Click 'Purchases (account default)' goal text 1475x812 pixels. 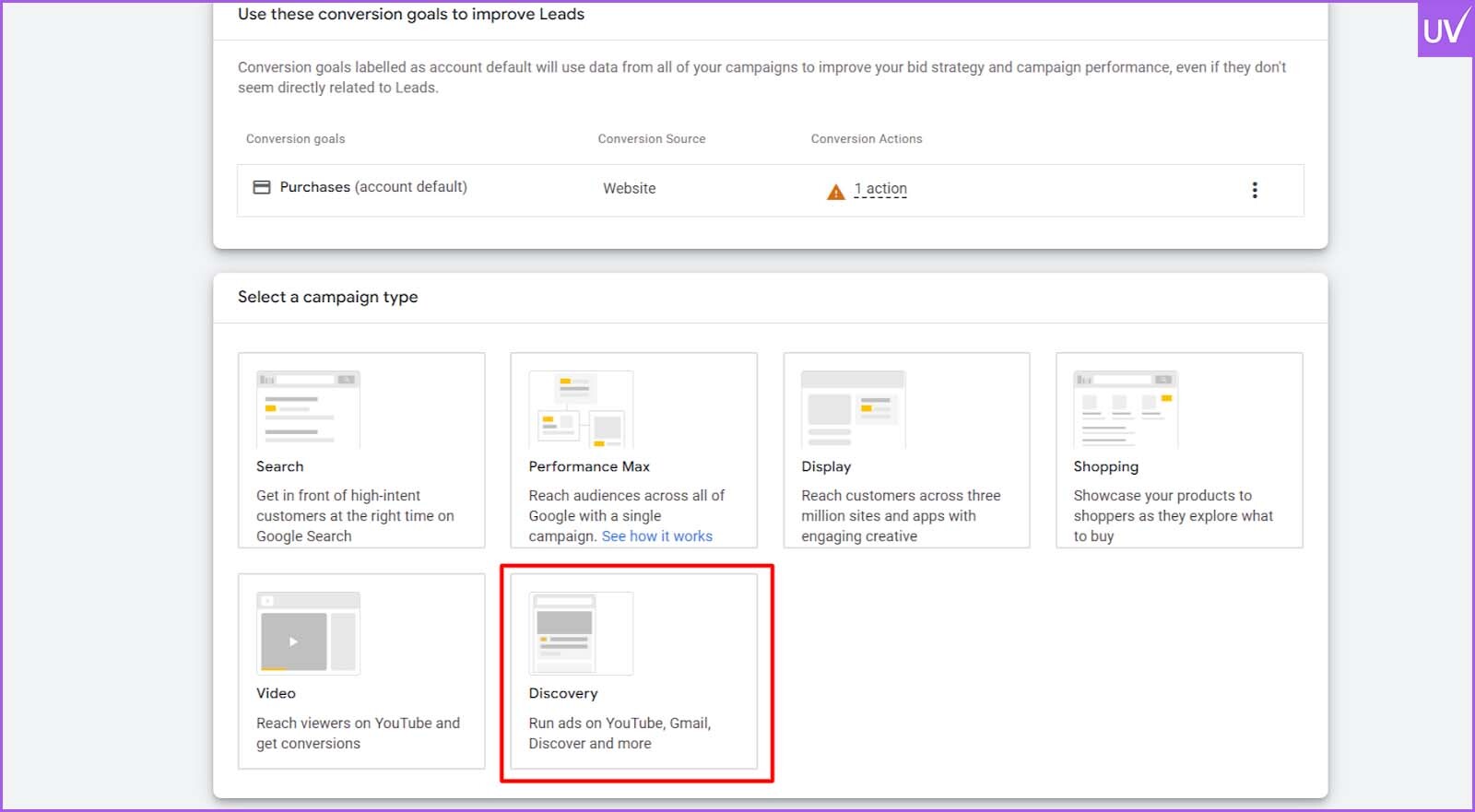coord(373,187)
